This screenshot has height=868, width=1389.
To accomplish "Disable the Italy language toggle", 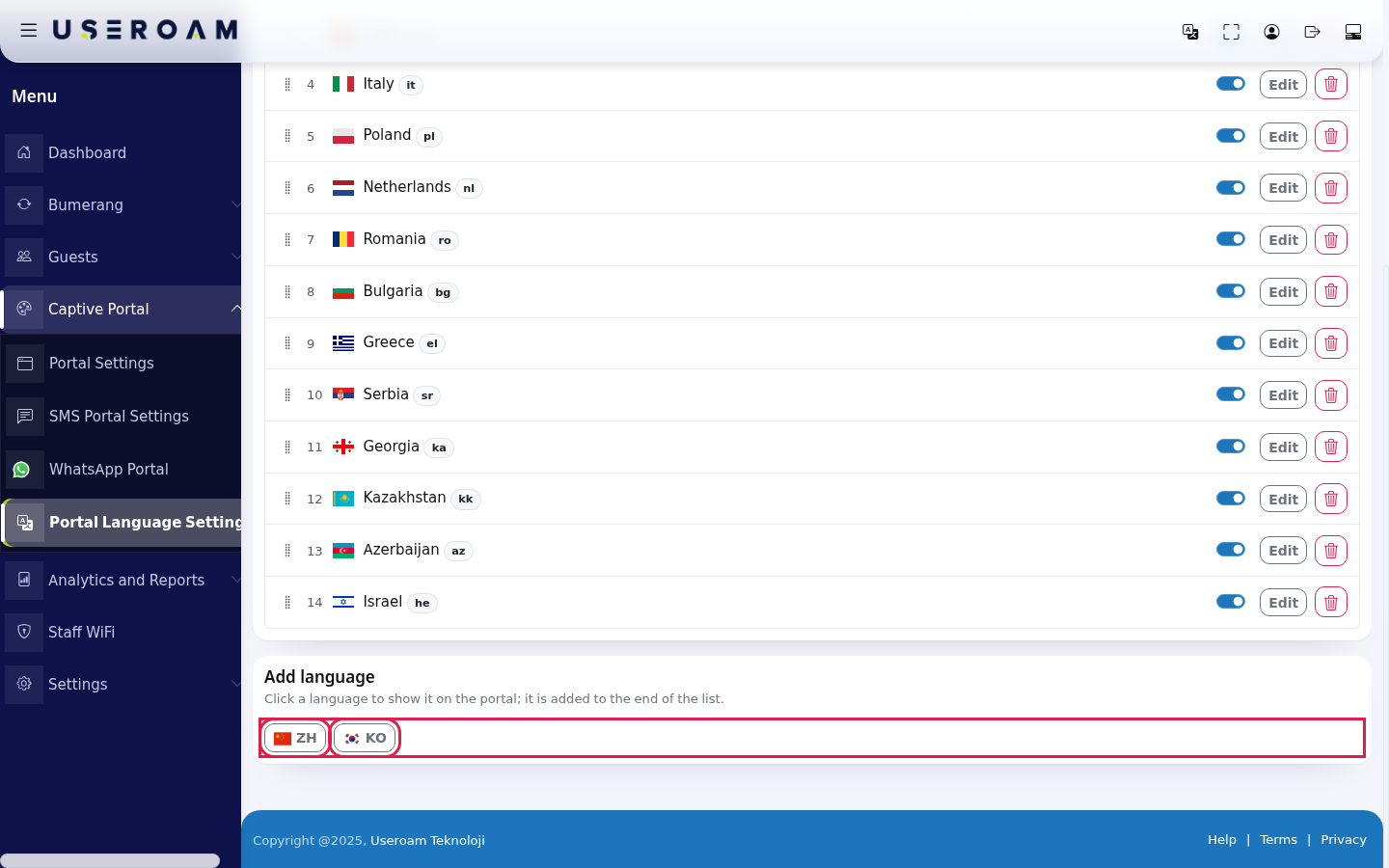I will pos(1231,84).
